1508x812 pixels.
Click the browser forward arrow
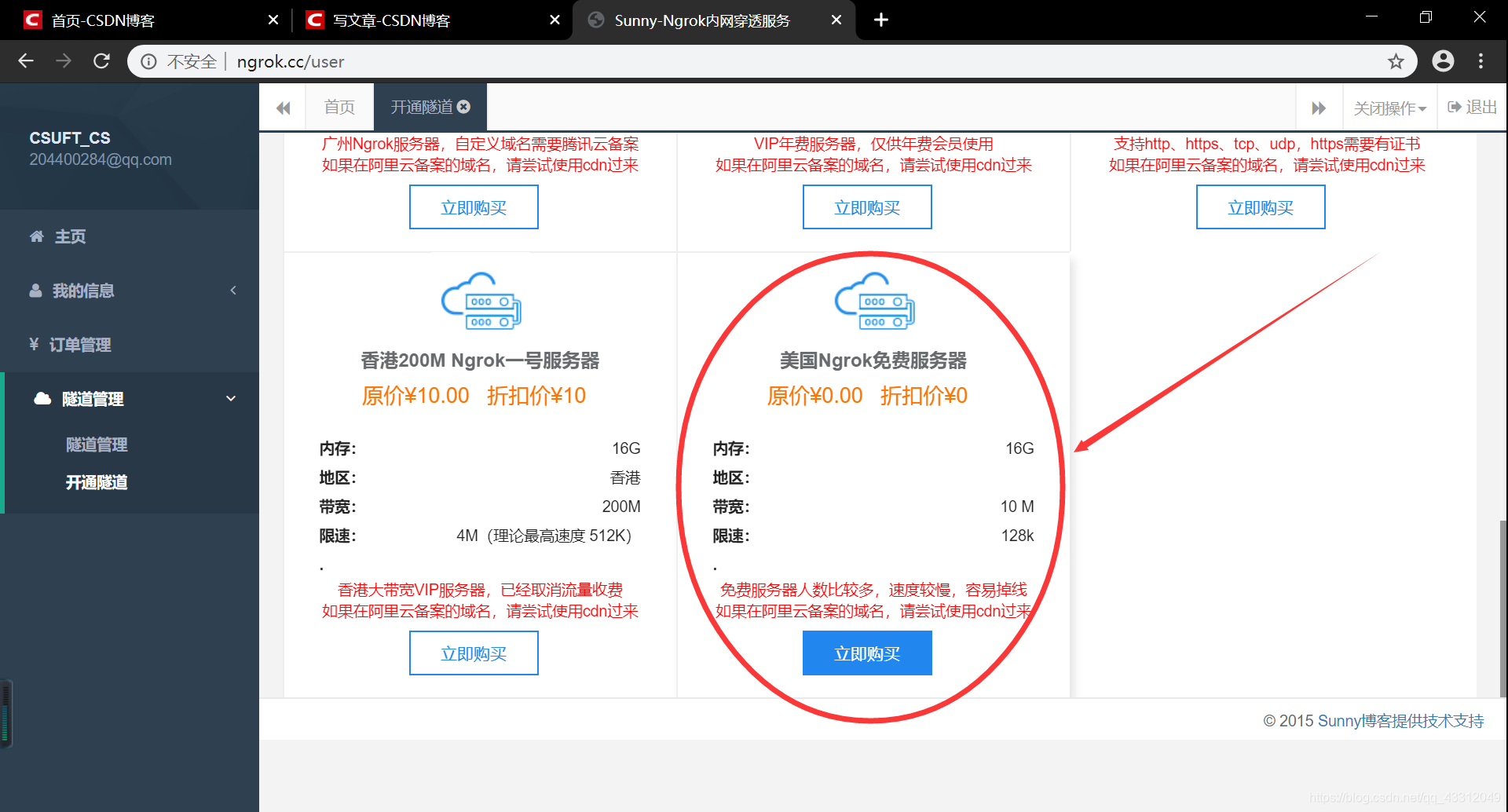(64, 61)
